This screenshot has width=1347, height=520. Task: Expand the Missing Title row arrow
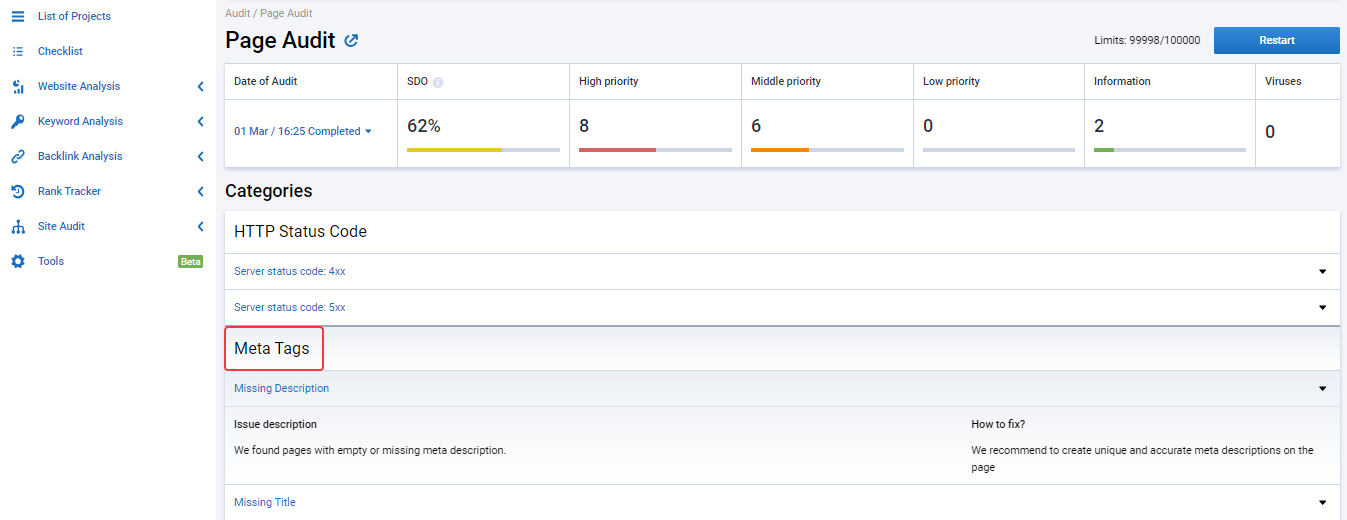click(x=1322, y=502)
